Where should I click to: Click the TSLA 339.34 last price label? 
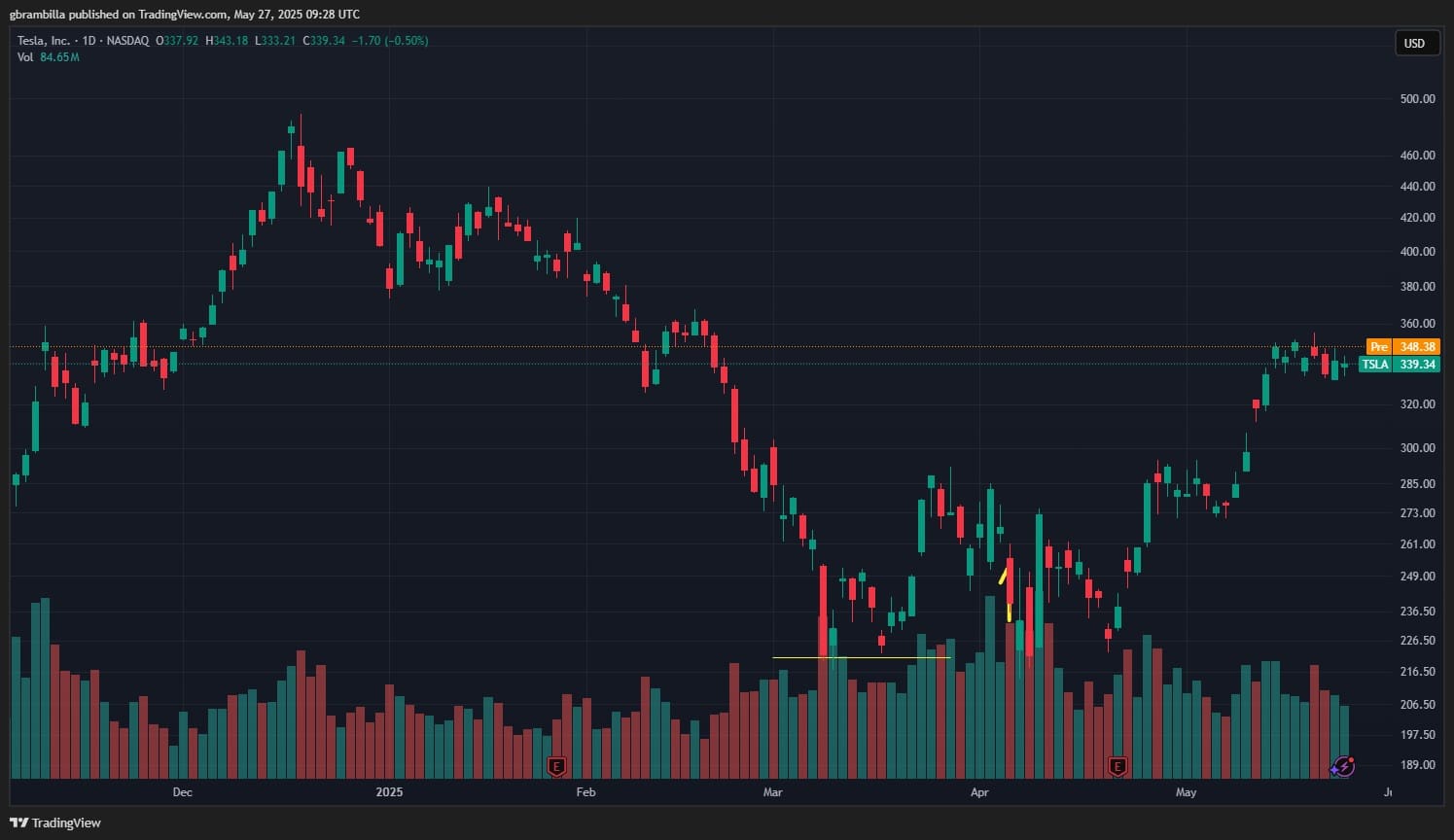1399,365
